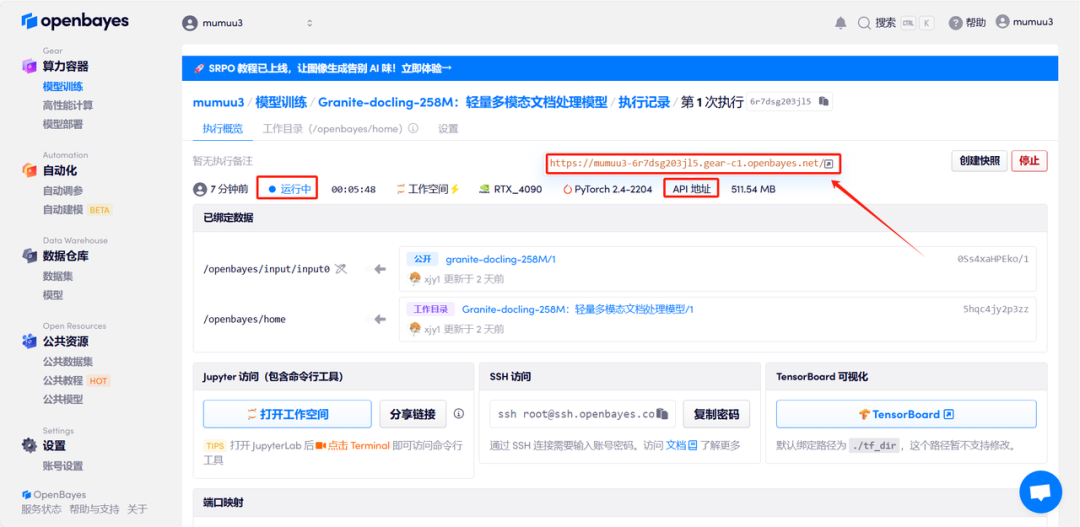Open 自动调参 in the sidebar
Image resolution: width=1080 pixels, height=527 pixels.
[x=63, y=190]
